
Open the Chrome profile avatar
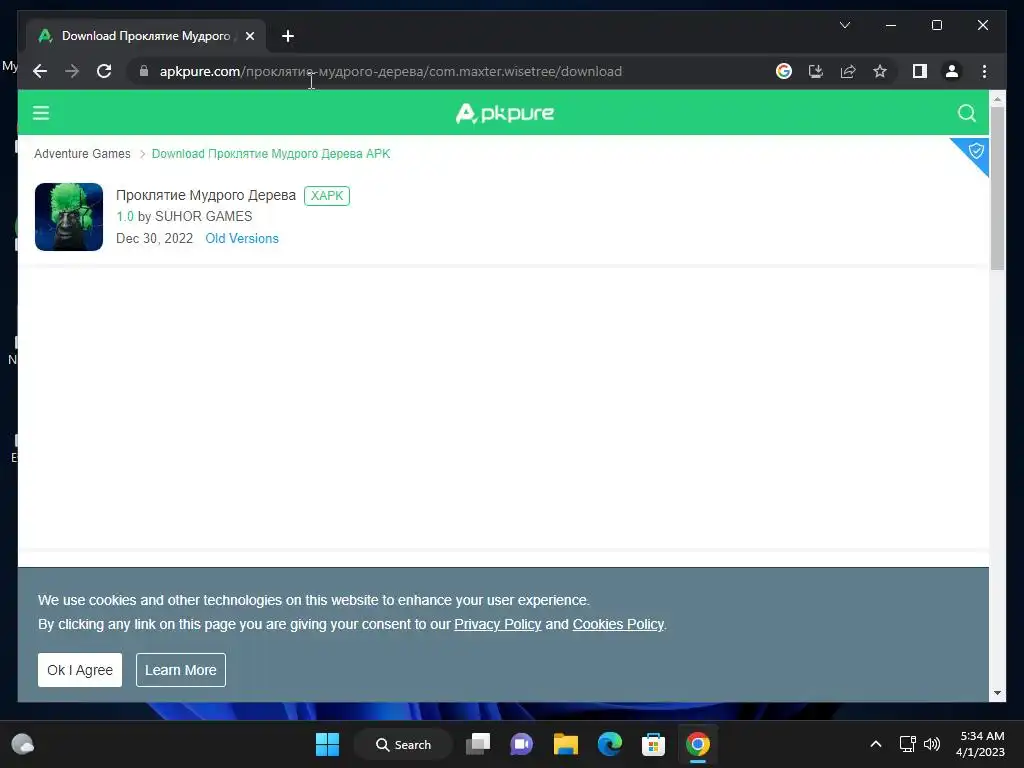pyautogui.click(x=952, y=71)
